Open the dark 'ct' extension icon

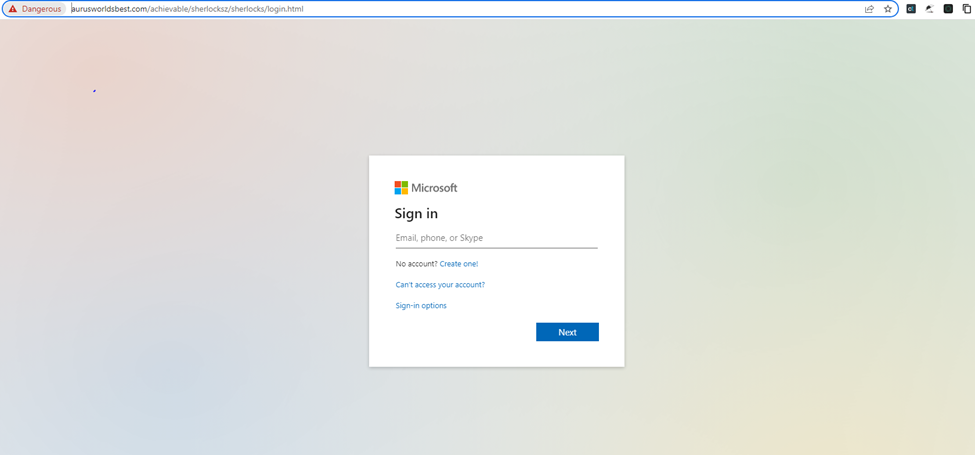(x=911, y=9)
